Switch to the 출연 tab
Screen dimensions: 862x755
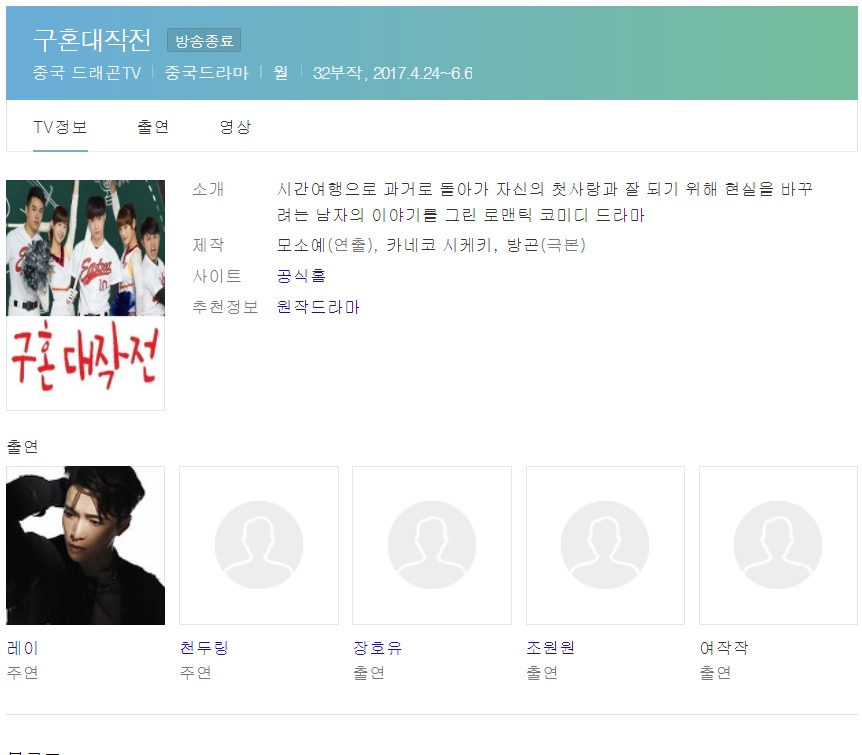click(x=153, y=127)
